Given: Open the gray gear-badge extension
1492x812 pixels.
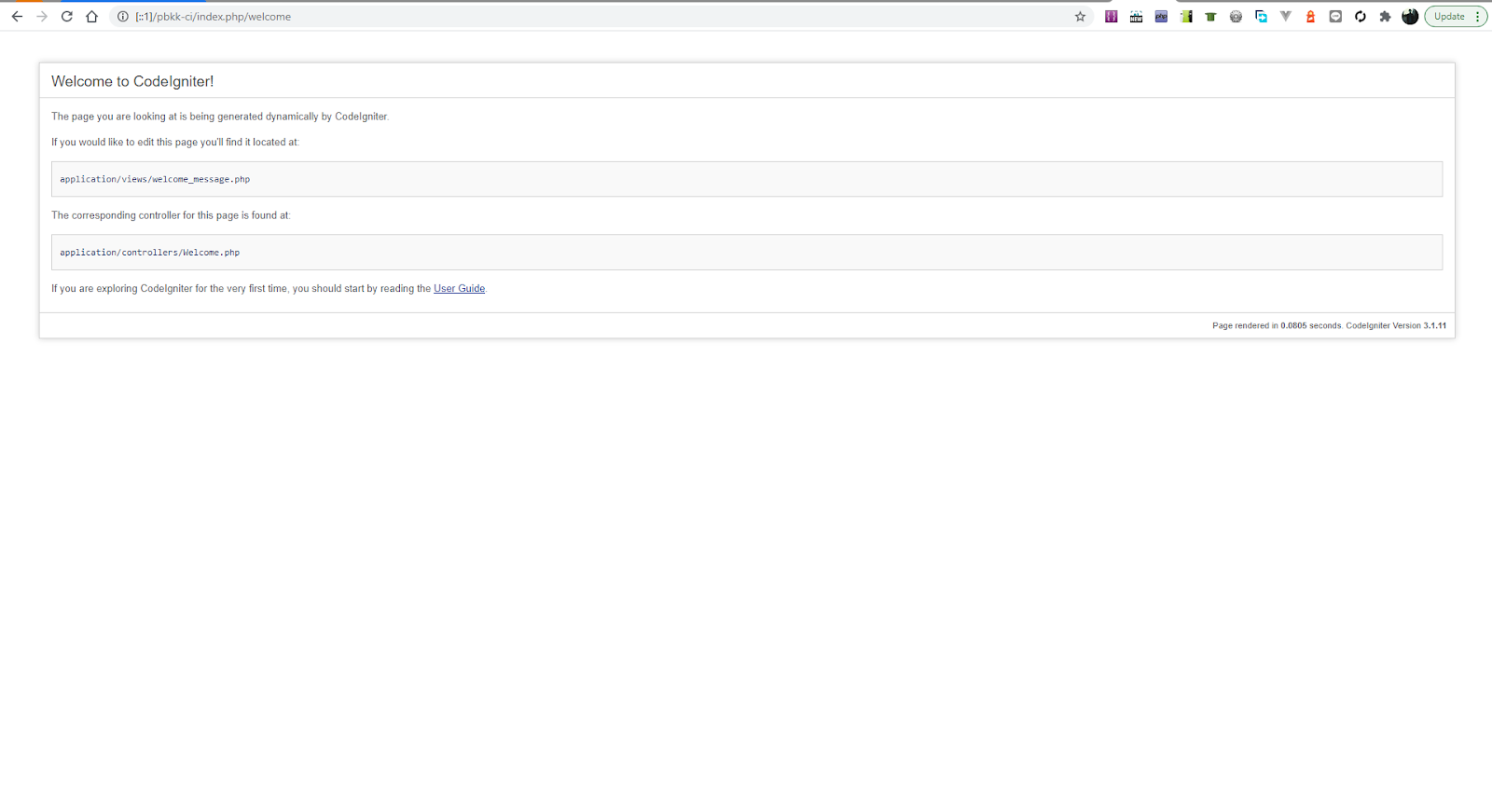Looking at the screenshot, I should click(x=1236, y=17).
